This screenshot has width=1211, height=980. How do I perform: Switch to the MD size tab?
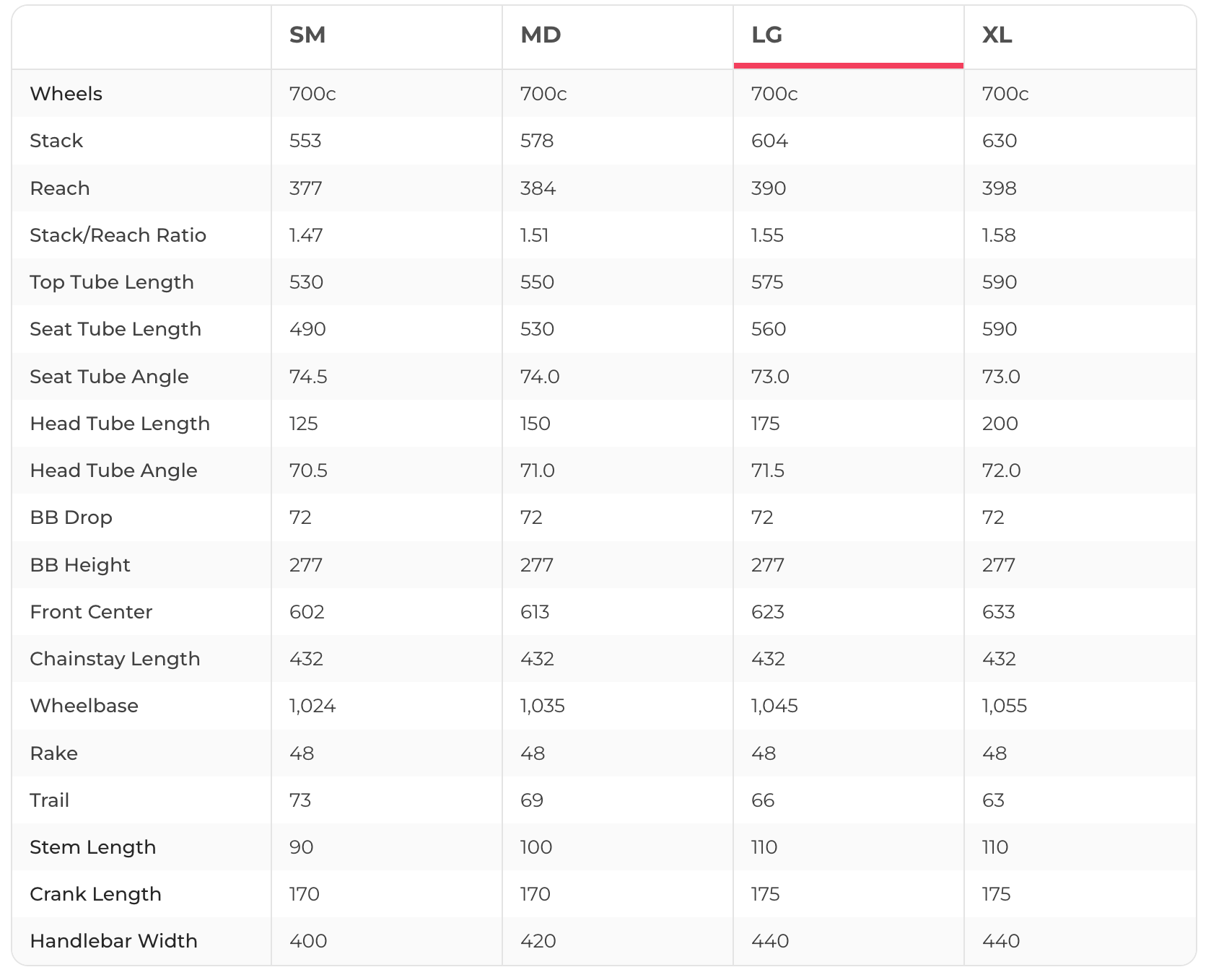click(x=541, y=35)
